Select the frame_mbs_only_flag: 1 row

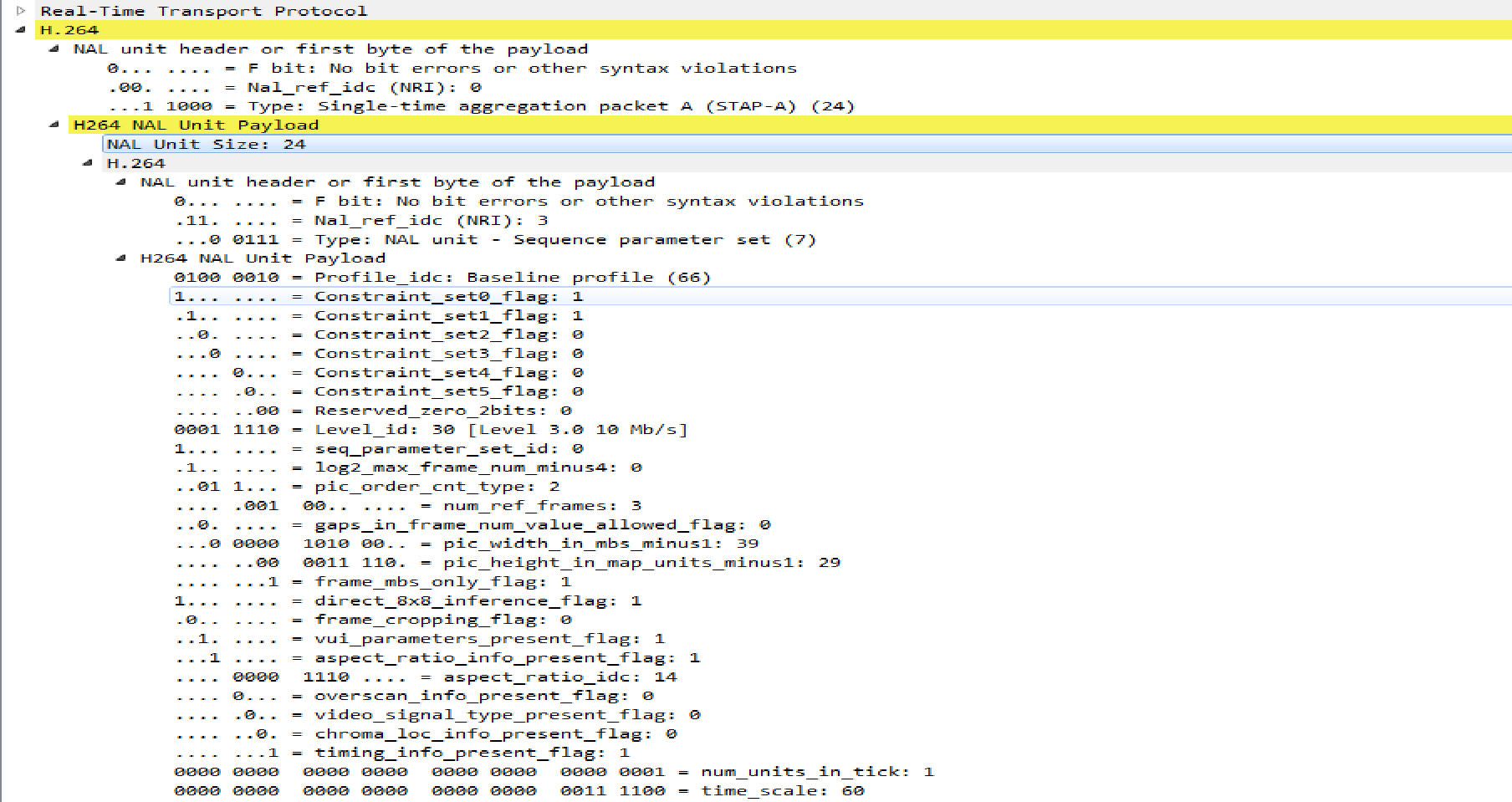coord(373,582)
